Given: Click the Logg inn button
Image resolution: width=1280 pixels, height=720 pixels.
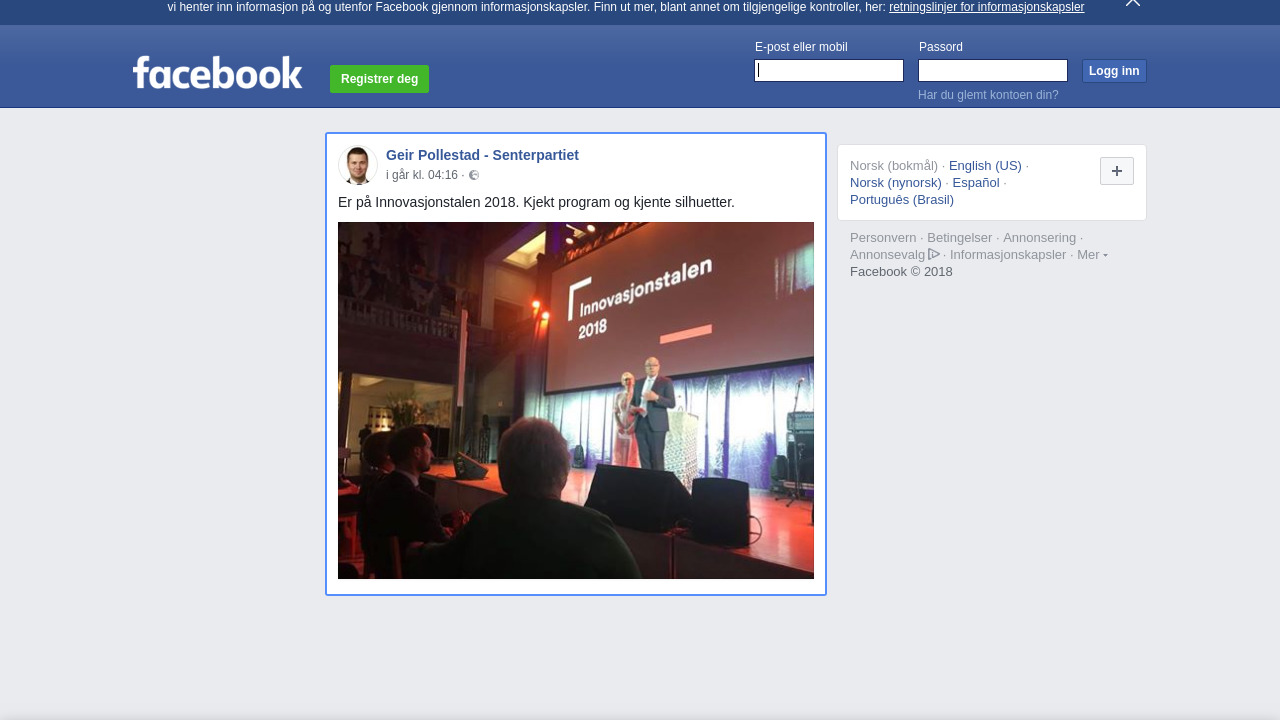Looking at the screenshot, I should pos(1114,71).
